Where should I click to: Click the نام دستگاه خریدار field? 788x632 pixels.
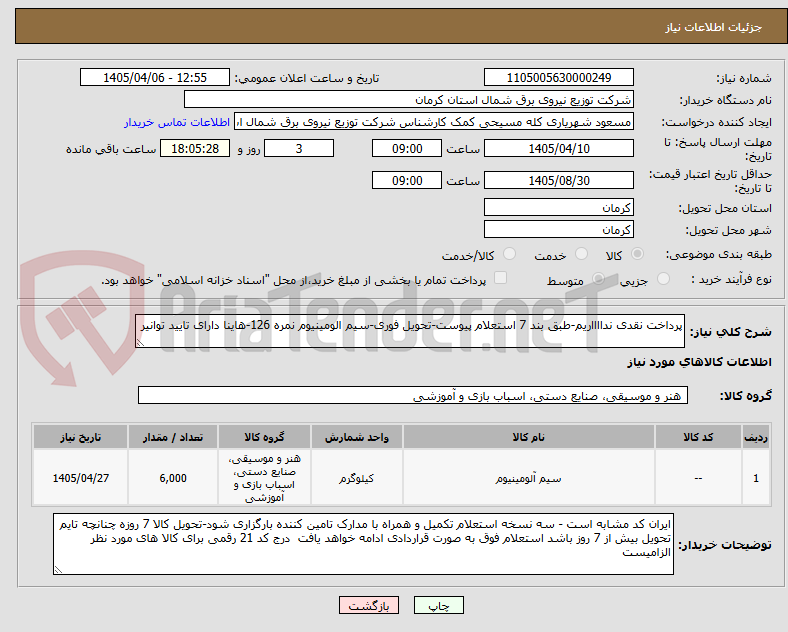click(x=409, y=99)
